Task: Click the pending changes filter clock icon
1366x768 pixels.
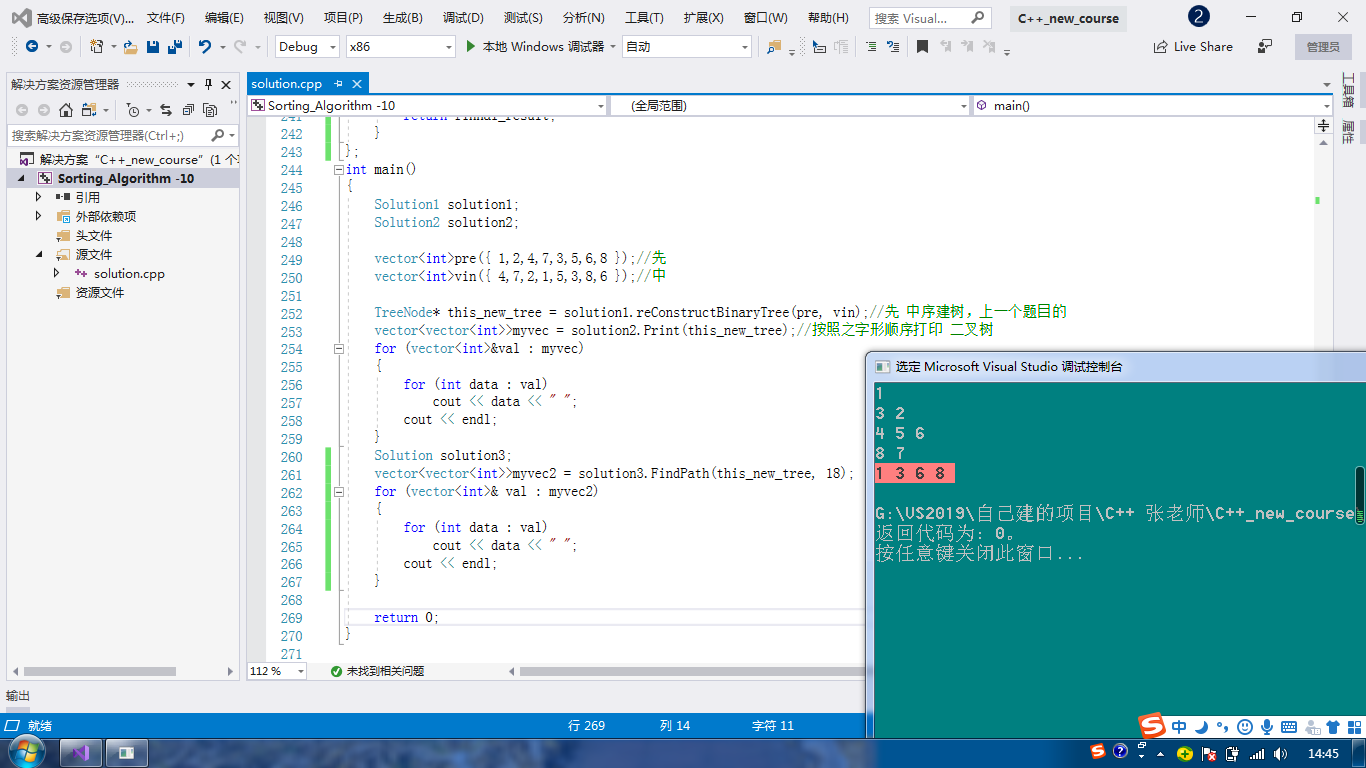Action: point(133,110)
